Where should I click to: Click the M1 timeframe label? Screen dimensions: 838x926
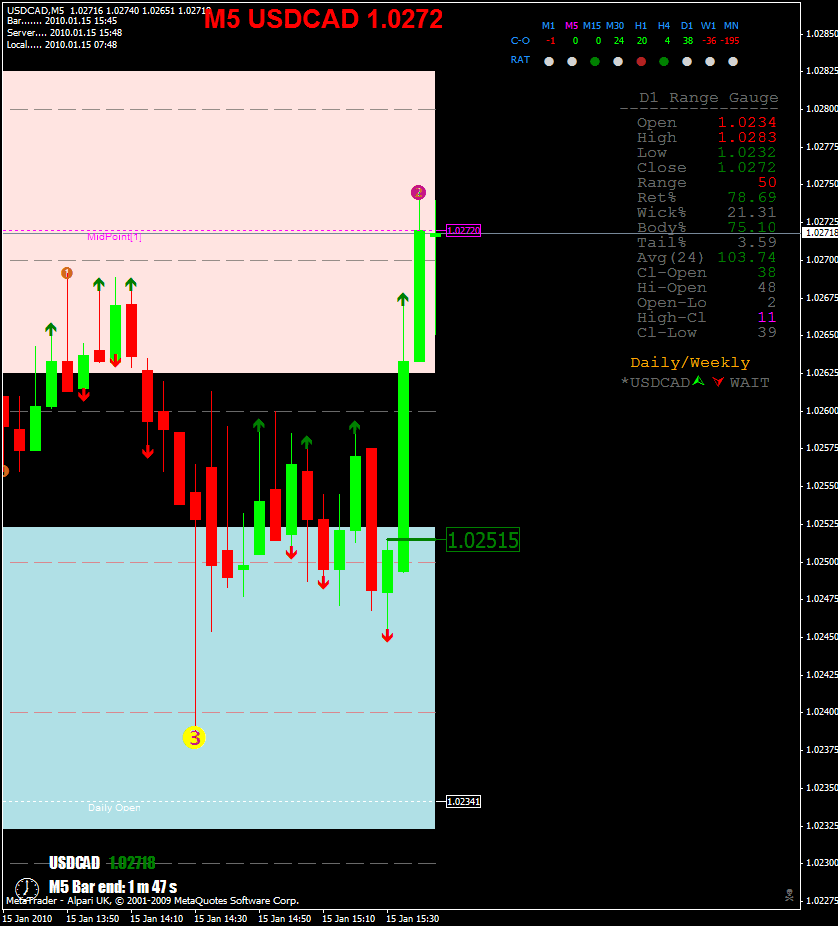[x=548, y=26]
